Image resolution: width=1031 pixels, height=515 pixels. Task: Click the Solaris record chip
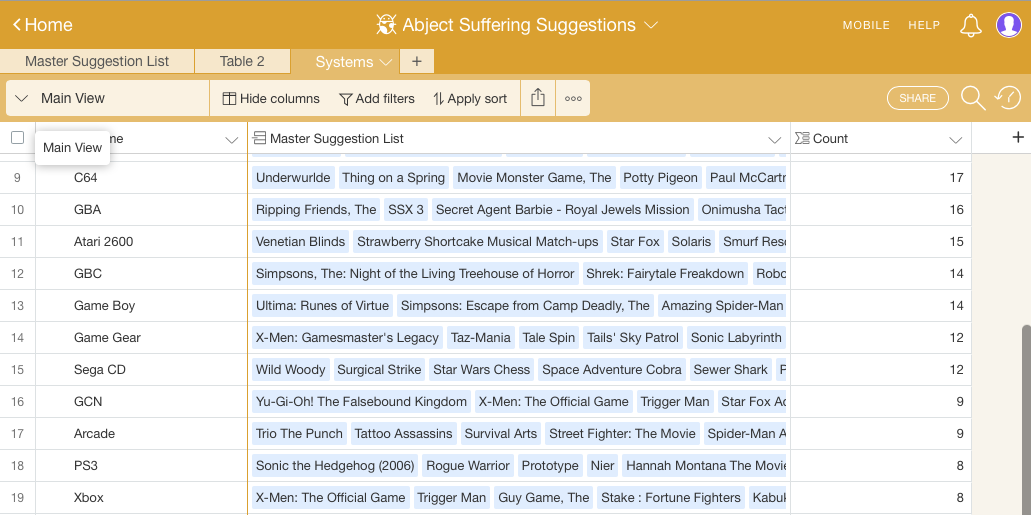[x=691, y=241]
